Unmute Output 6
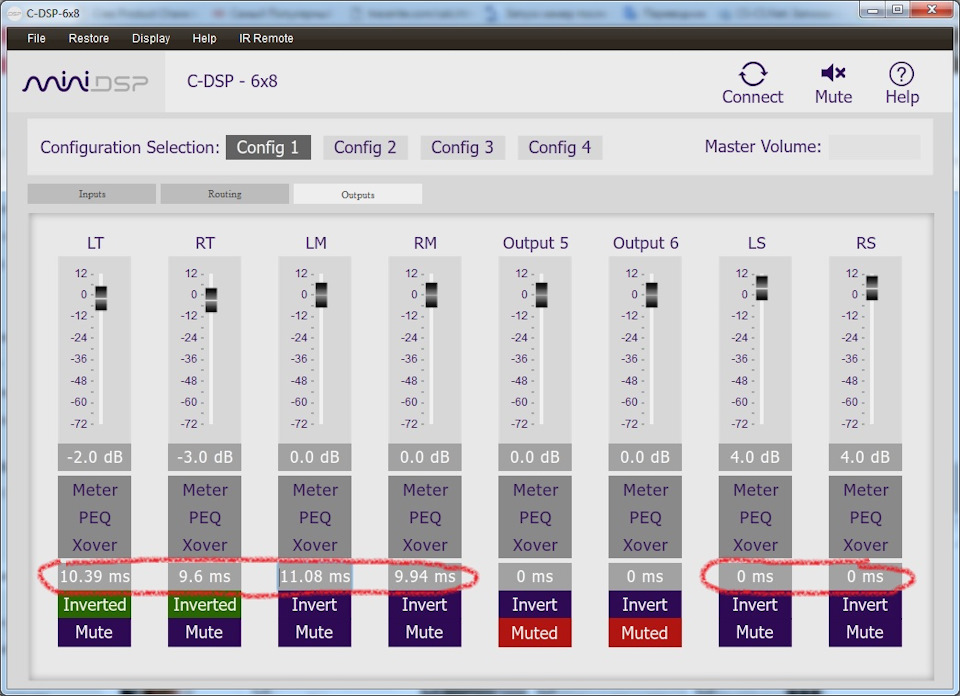The image size is (960, 696). [x=645, y=632]
